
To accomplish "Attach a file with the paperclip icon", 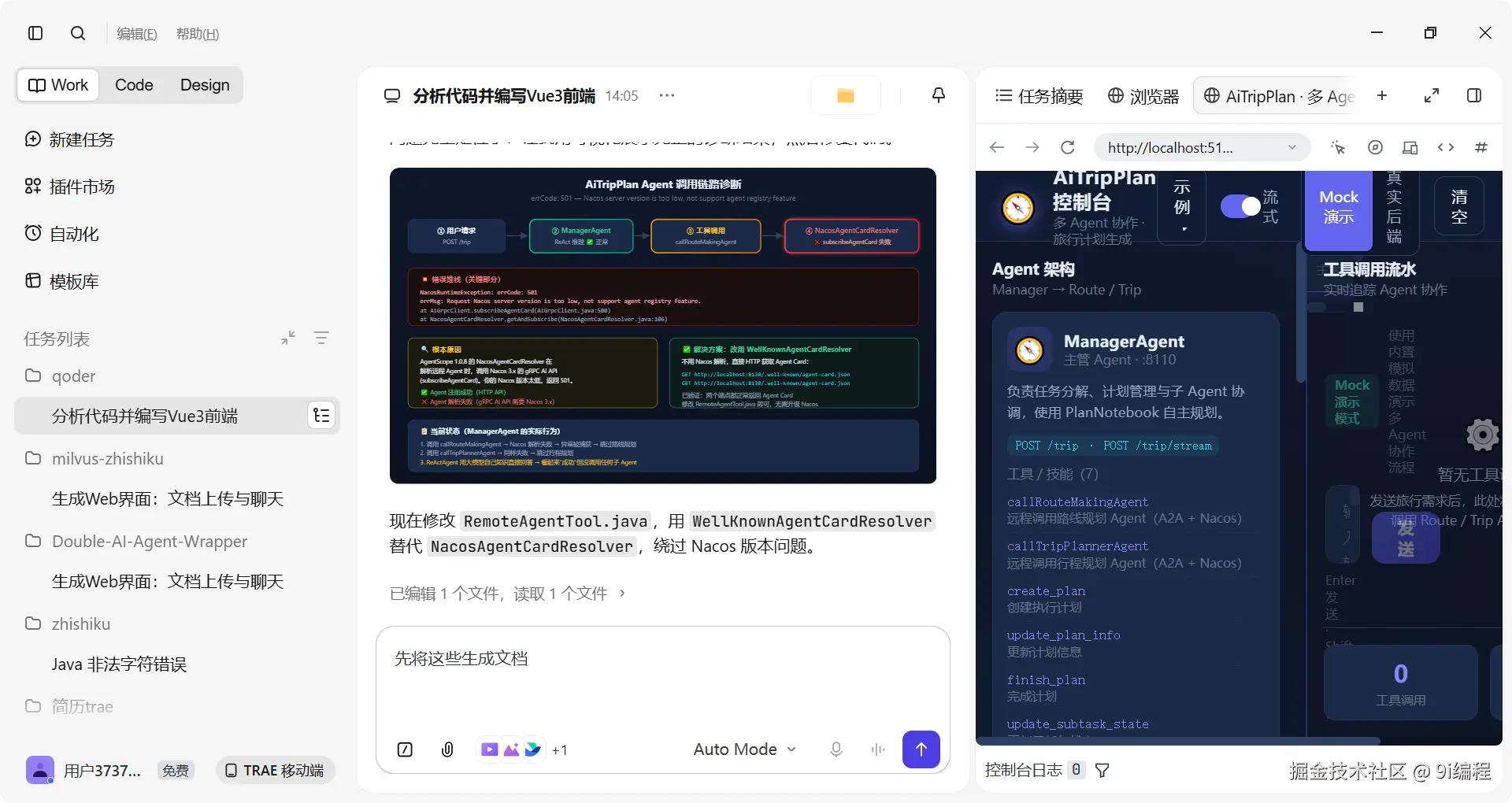I will click(x=447, y=749).
